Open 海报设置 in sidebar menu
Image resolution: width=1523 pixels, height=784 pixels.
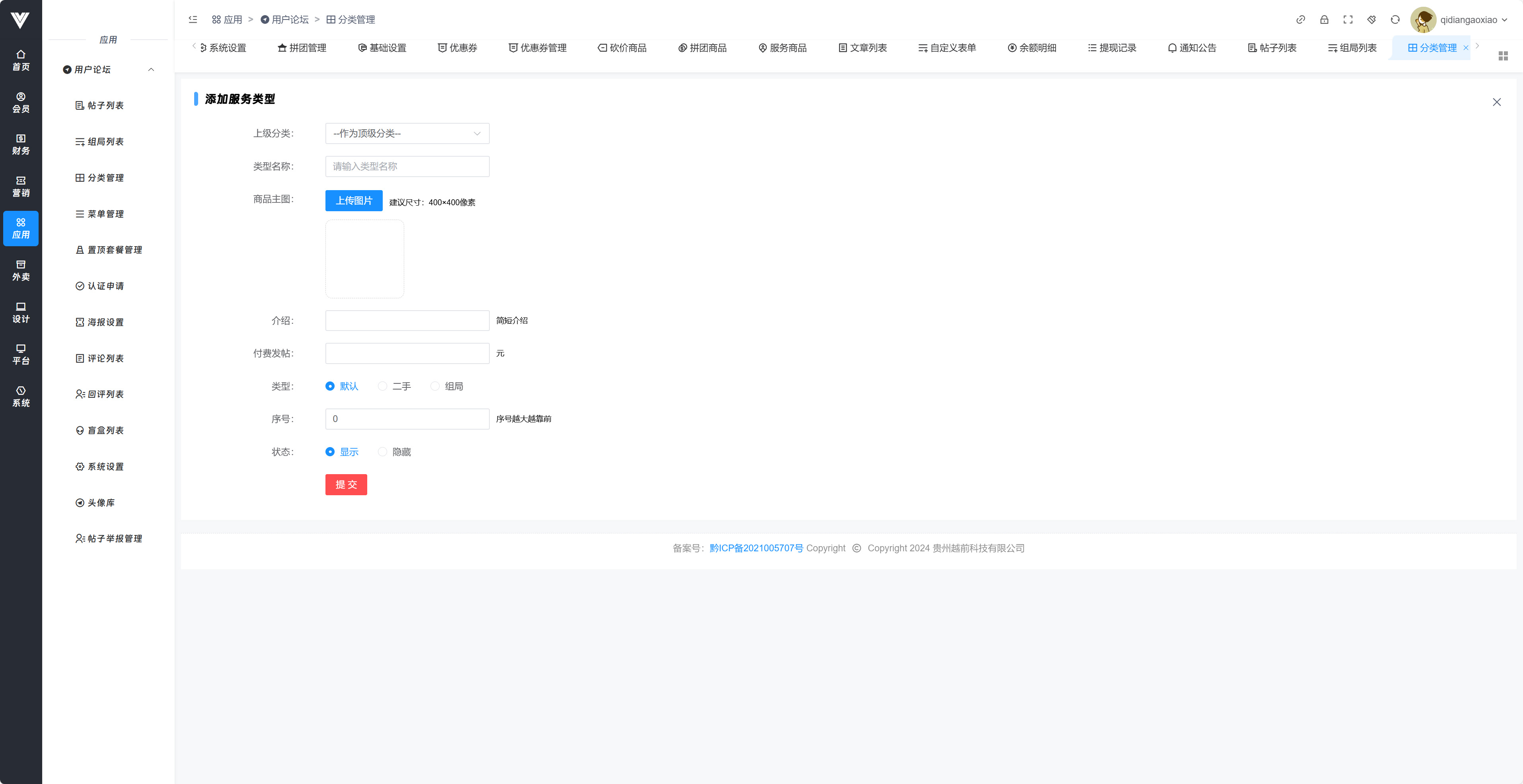[105, 322]
